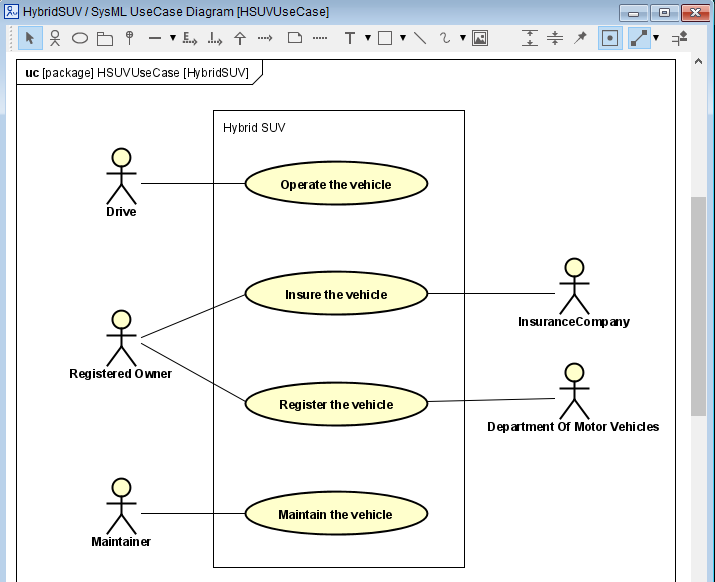This screenshot has height=582, width=715.
Task: Select the Include relationship tool
Action: tap(214, 38)
